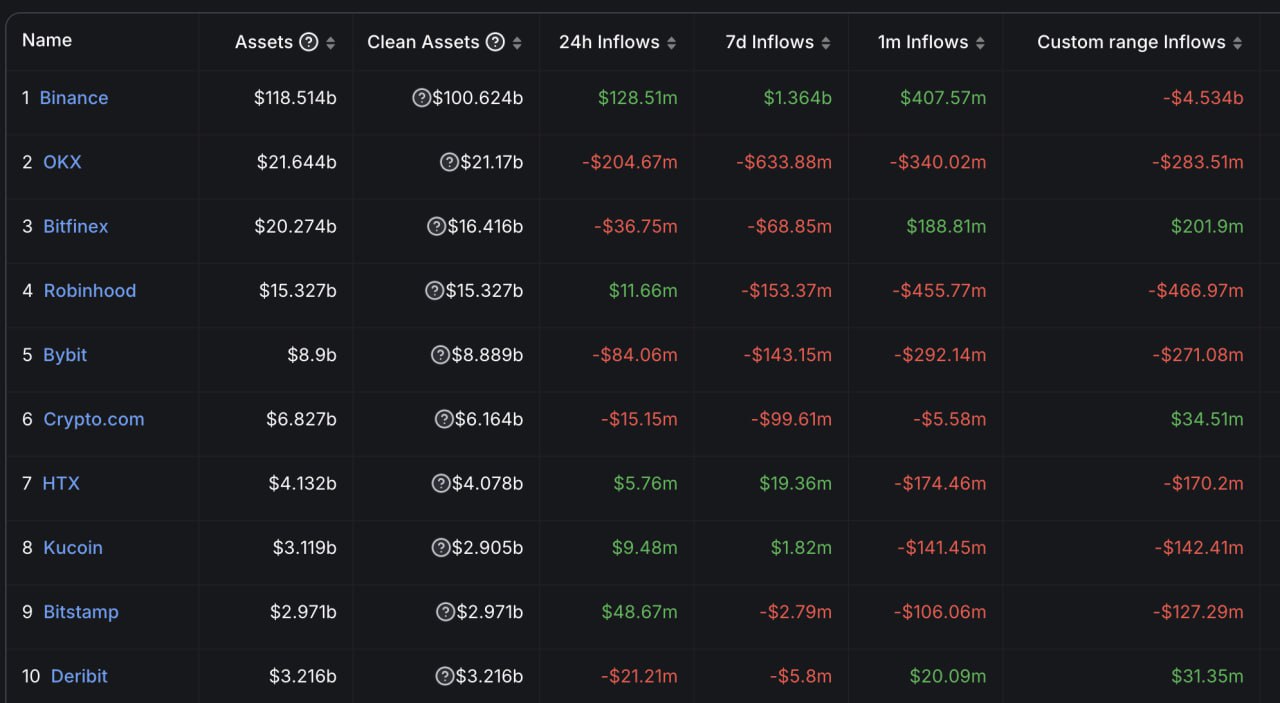
Task: Click the info icon beside Crypto.com clean assets $6.164b
Action: pos(444,419)
